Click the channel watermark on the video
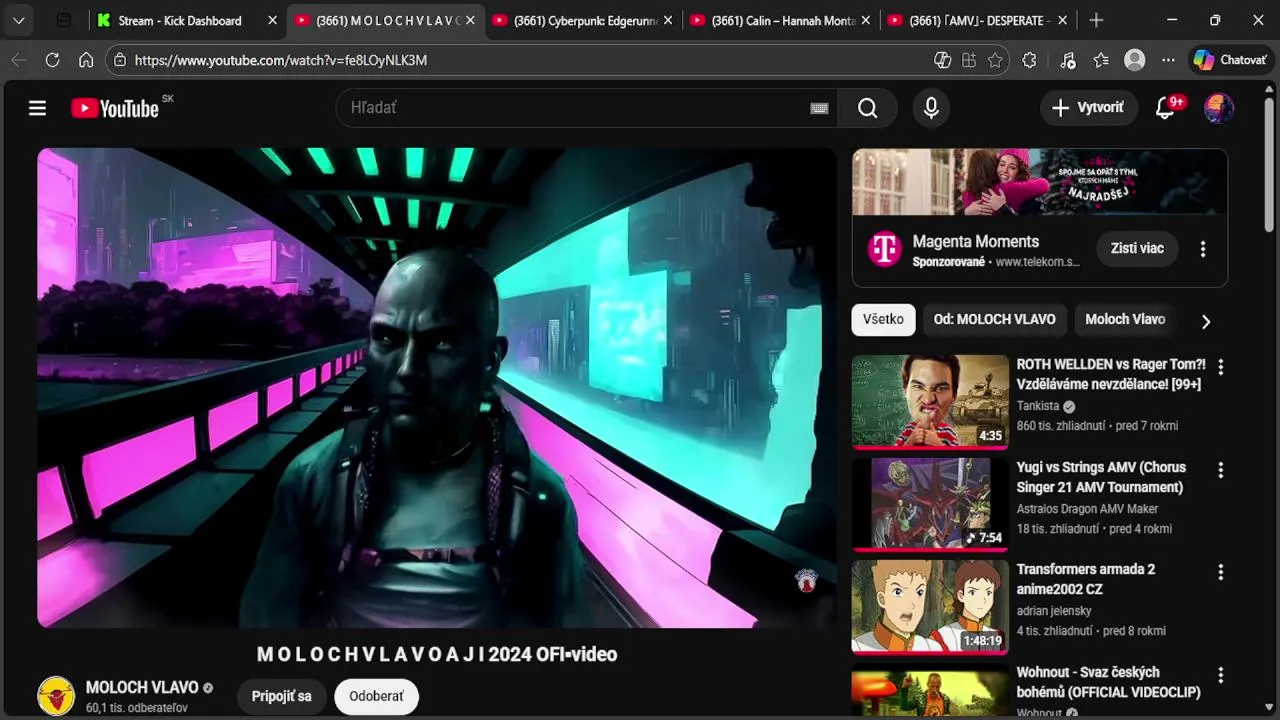The image size is (1280, 720). [x=806, y=580]
